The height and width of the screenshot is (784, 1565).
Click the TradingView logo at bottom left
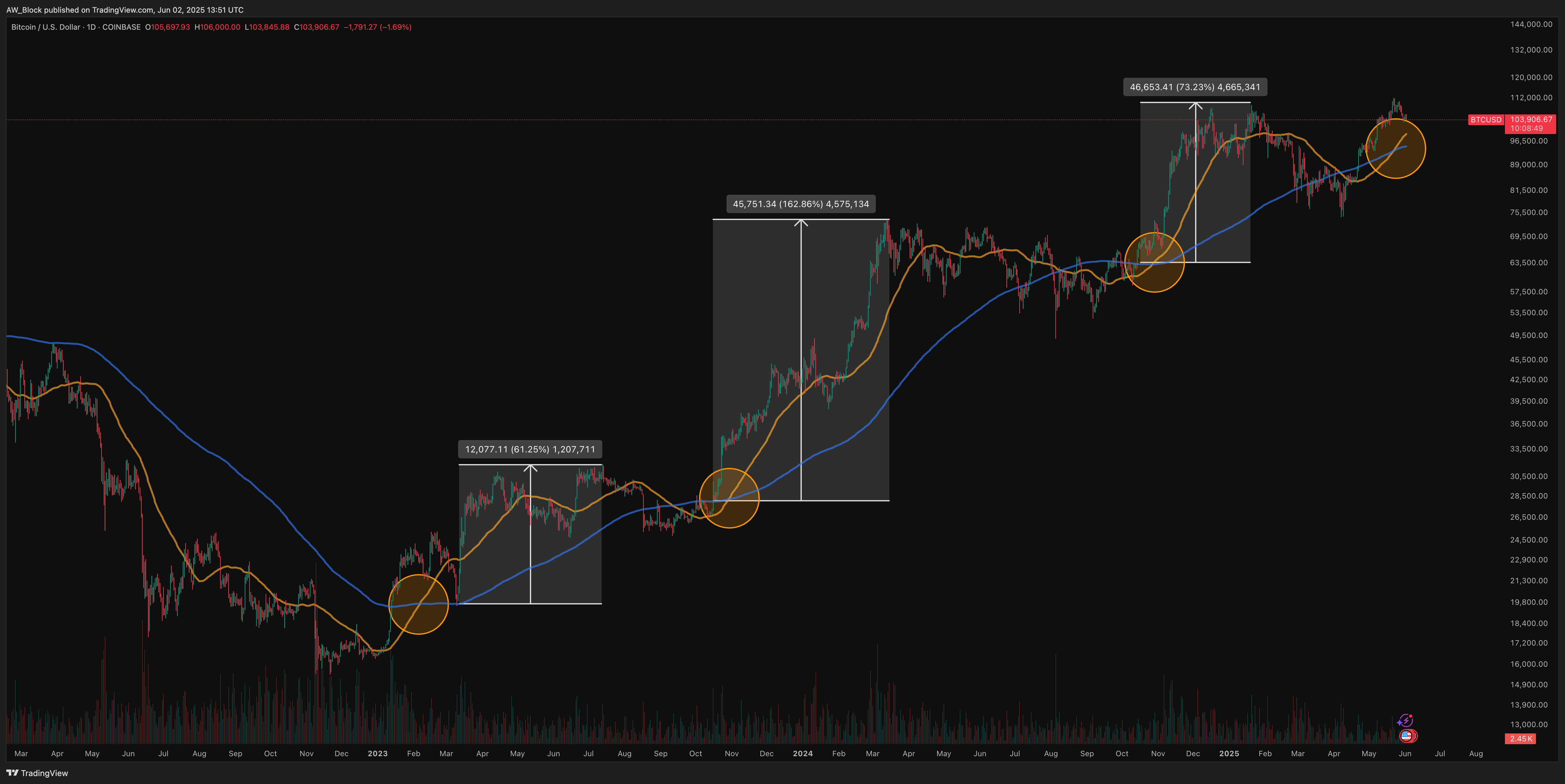coord(37,773)
